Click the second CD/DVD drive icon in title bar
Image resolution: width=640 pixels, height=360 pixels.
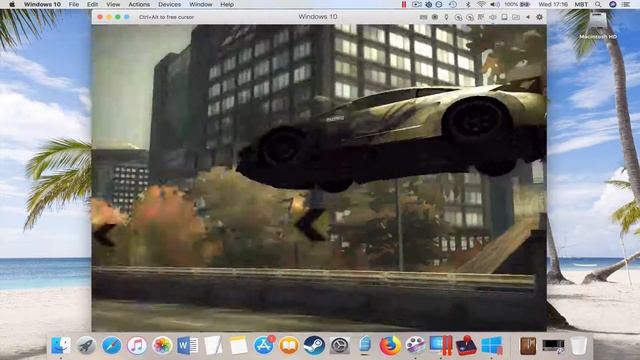pos(470,17)
